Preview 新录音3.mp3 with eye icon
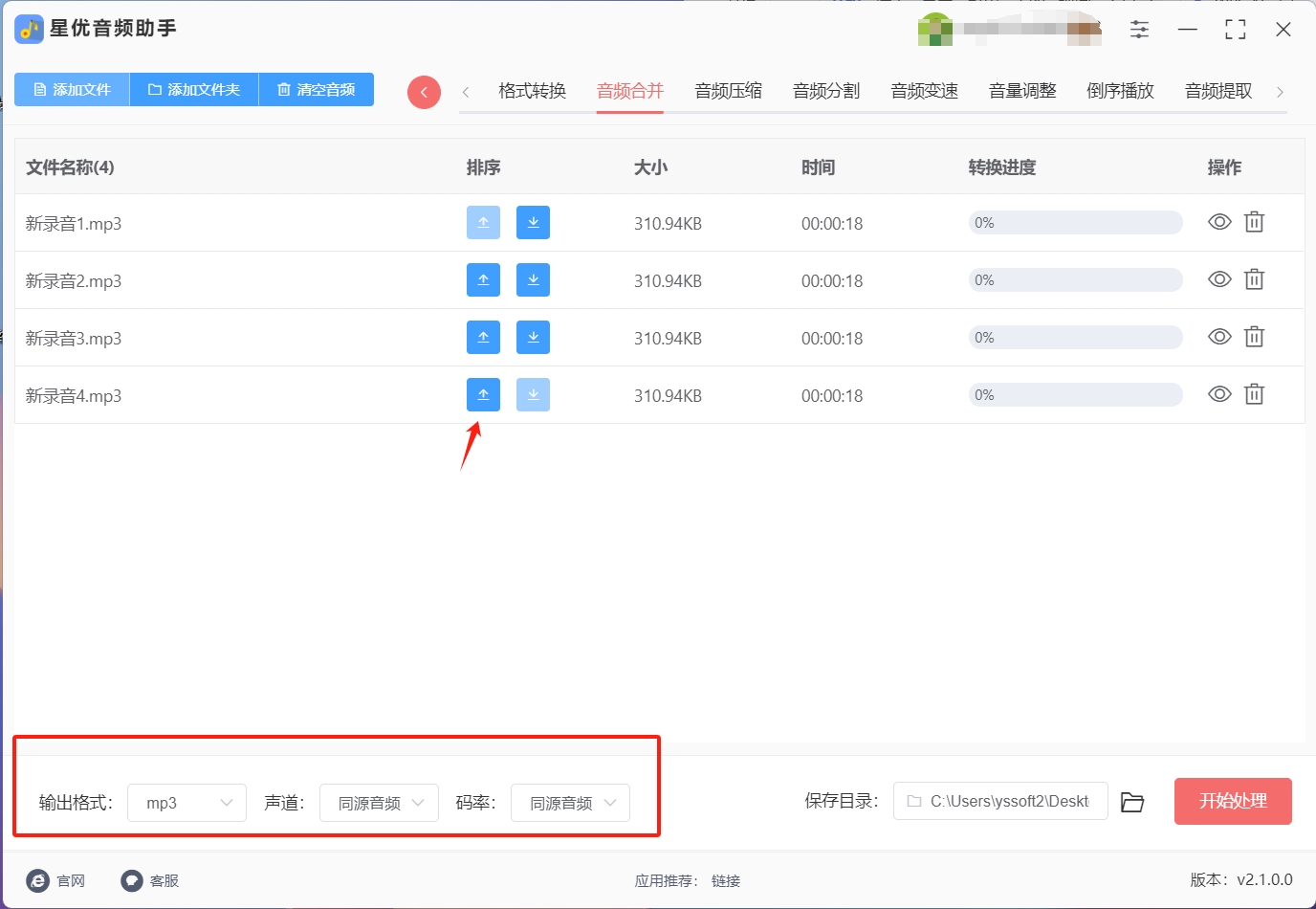Screen dimensions: 1316x909 coord(1219,337)
